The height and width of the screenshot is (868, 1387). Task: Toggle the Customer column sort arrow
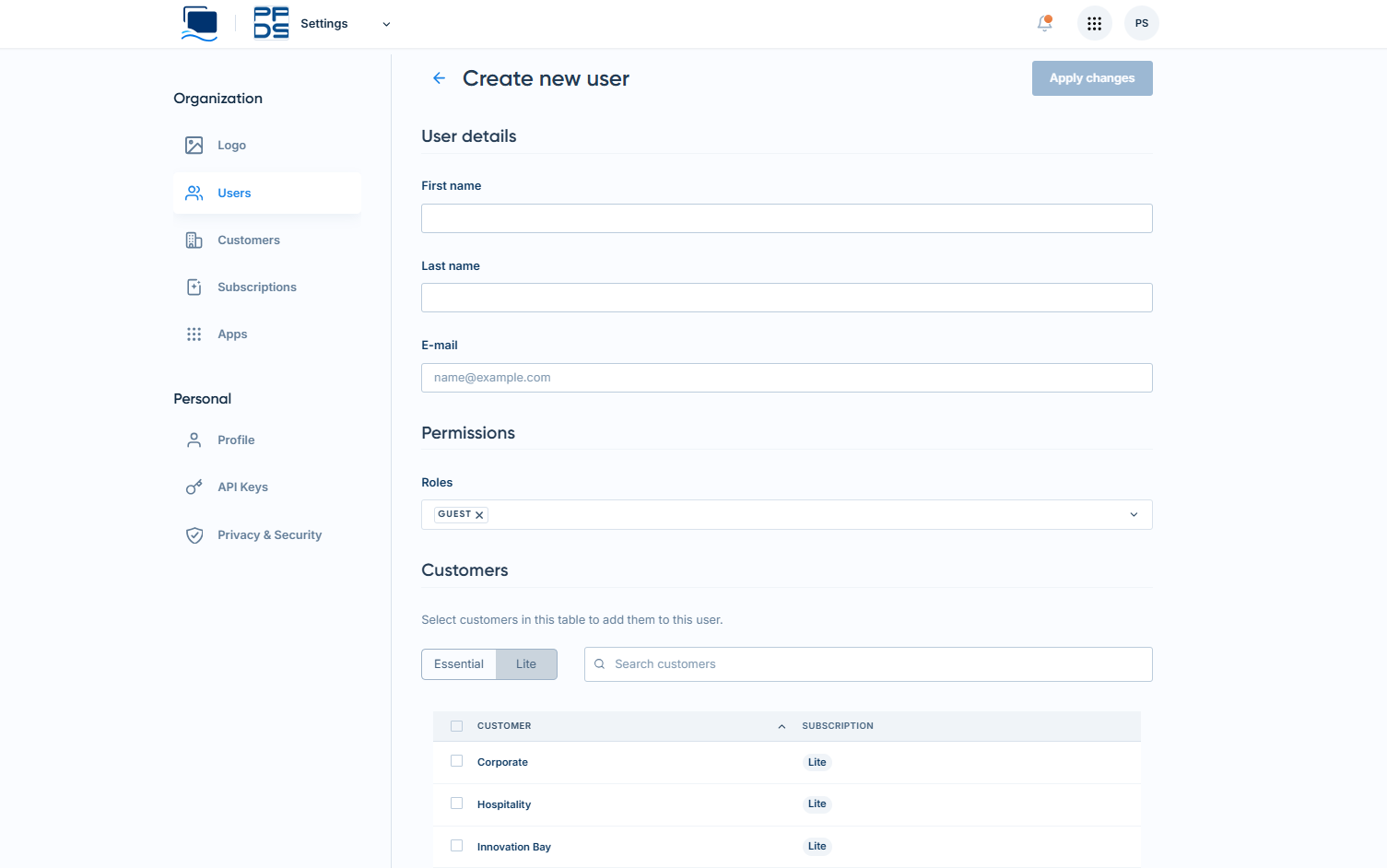(x=781, y=726)
